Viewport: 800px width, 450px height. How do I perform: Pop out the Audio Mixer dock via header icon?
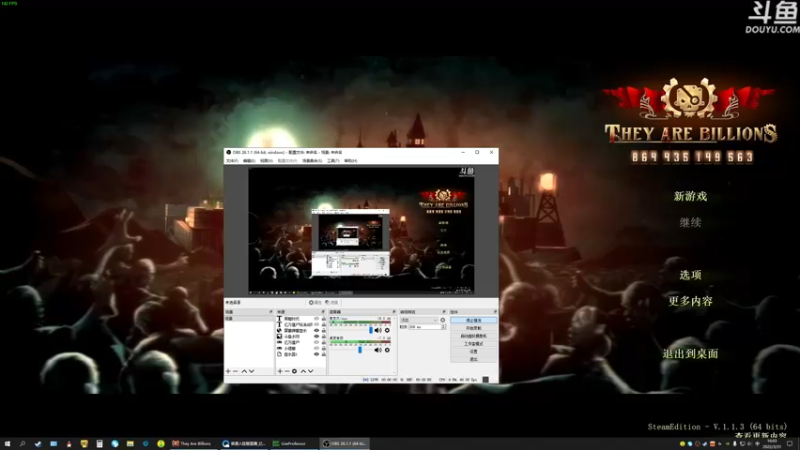point(394,312)
